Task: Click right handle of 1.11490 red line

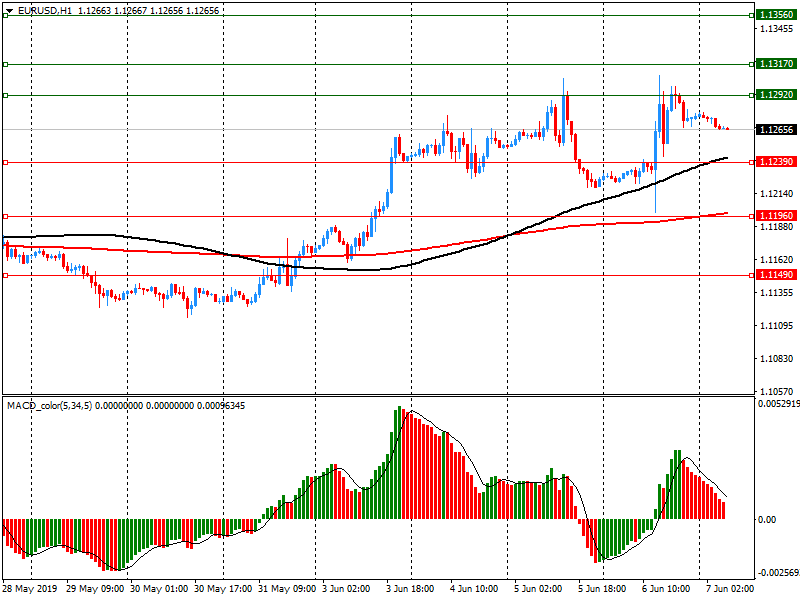Action: [752, 276]
